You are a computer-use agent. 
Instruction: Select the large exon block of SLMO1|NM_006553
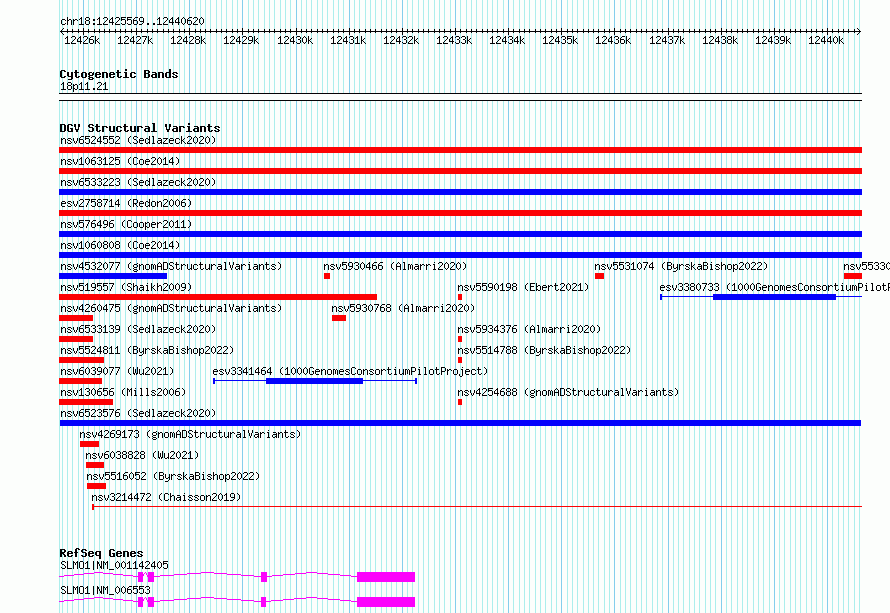click(386, 602)
